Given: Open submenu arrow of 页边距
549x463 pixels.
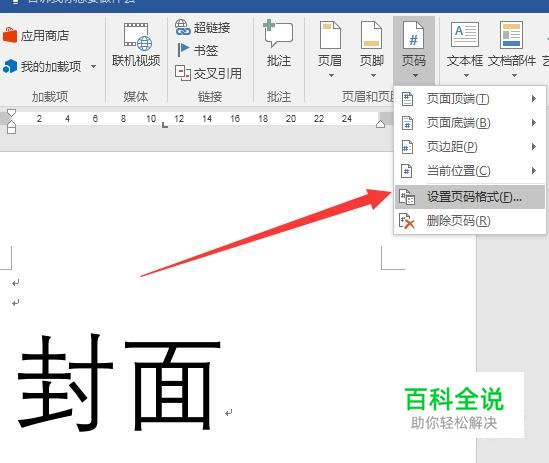Looking at the screenshot, I should [x=534, y=147].
